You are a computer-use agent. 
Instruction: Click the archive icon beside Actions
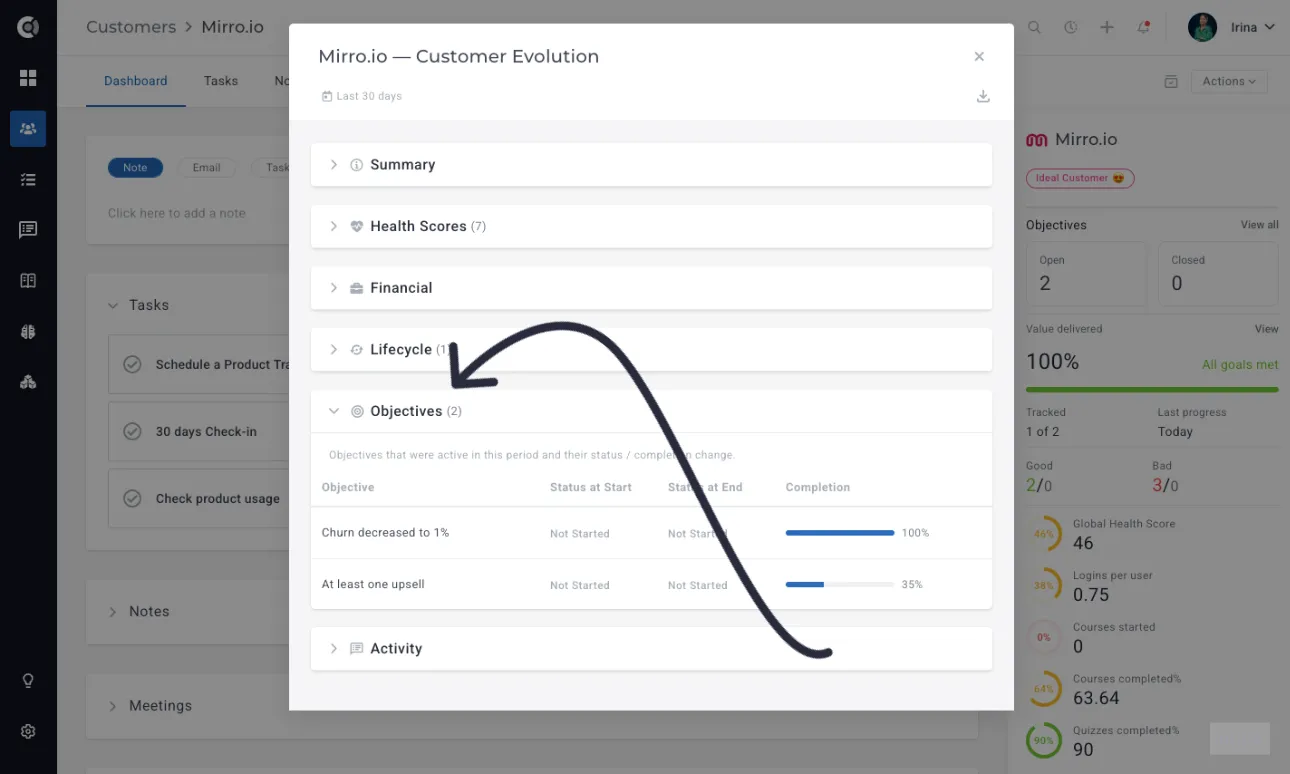coord(1171,82)
